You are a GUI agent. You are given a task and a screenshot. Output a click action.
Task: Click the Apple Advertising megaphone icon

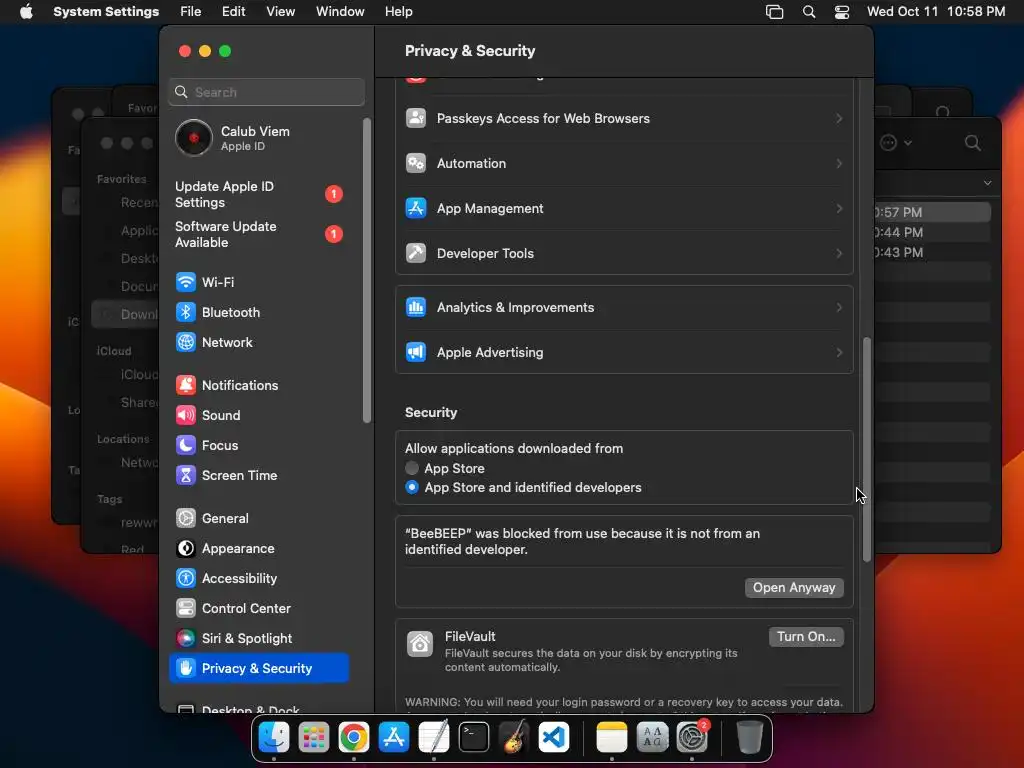pos(415,352)
